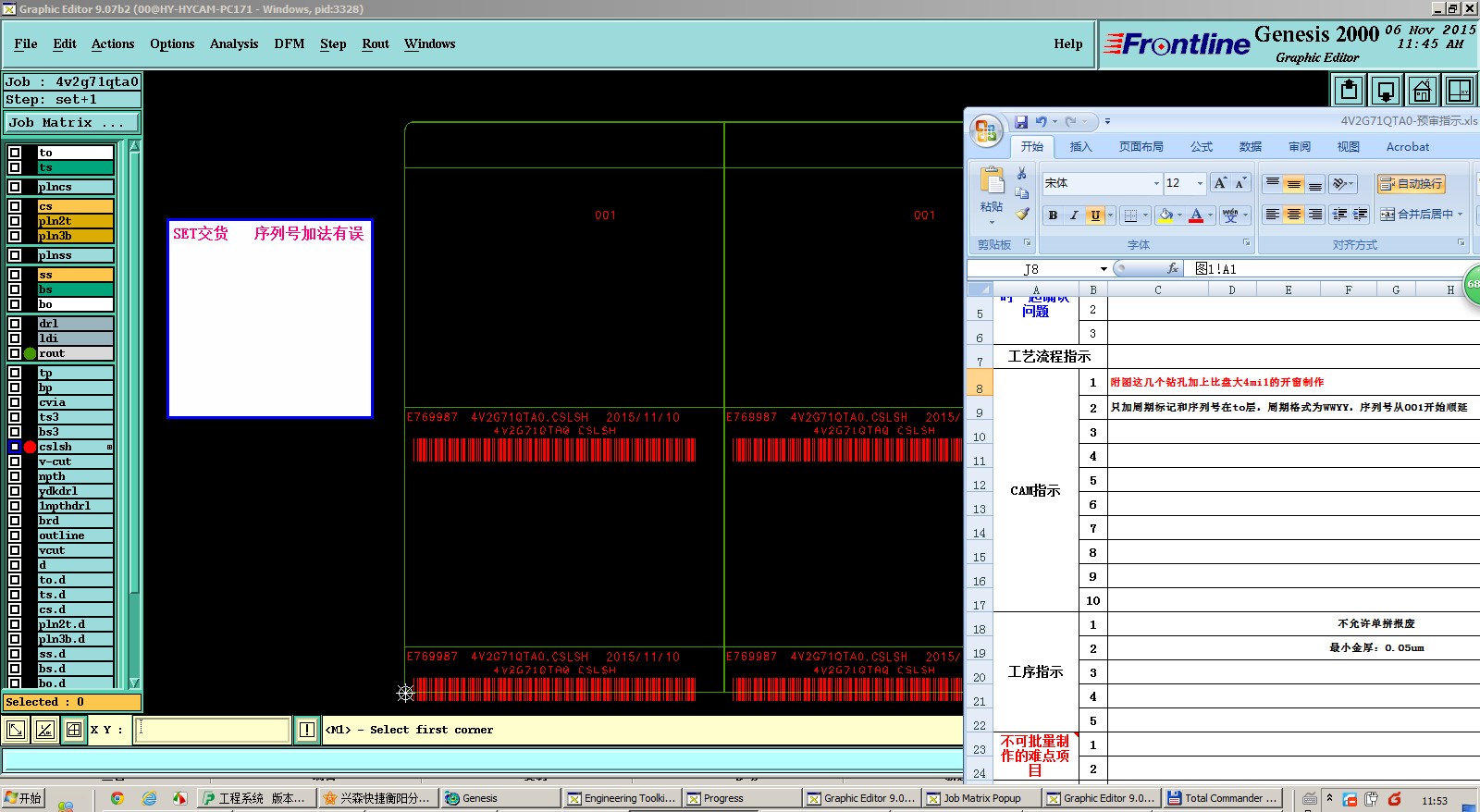The width and height of the screenshot is (1480, 812).
Task: Open the Analysis menu
Action: (x=233, y=43)
